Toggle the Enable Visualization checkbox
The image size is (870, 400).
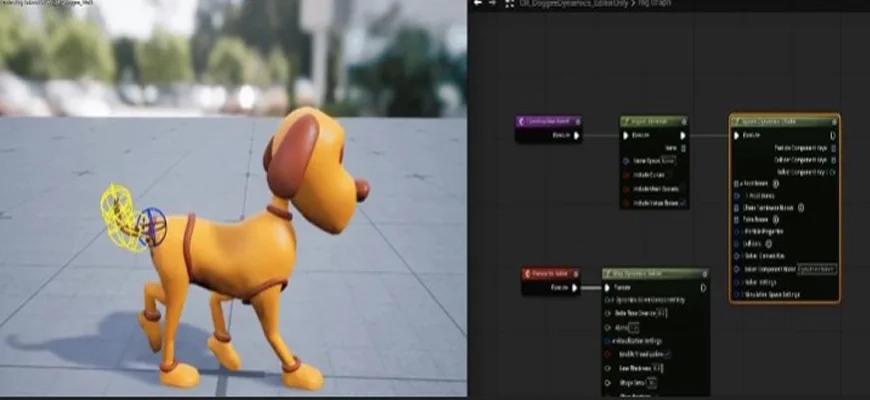pyautogui.click(x=667, y=355)
